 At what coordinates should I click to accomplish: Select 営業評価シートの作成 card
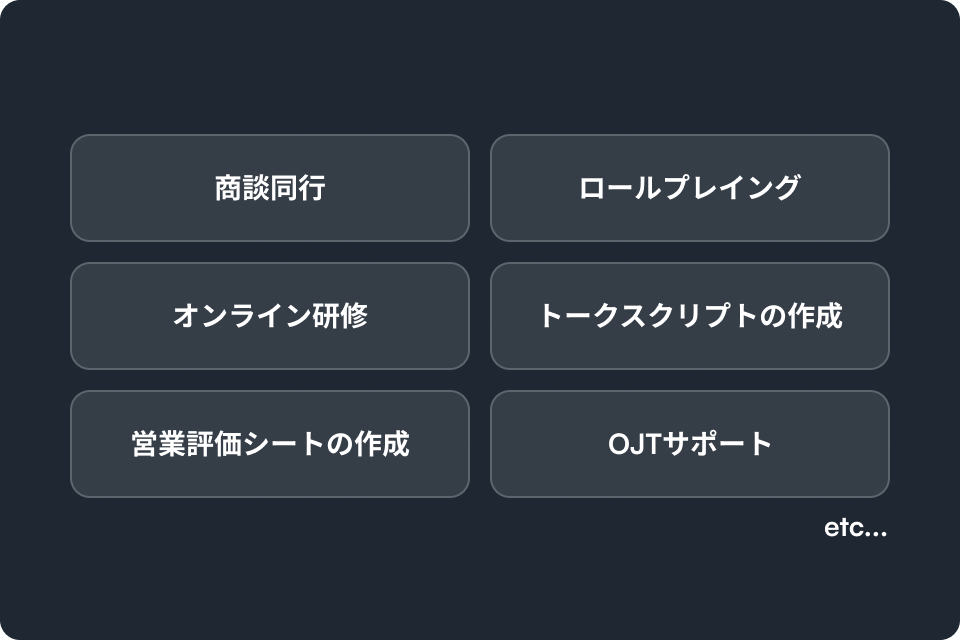[270, 444]
